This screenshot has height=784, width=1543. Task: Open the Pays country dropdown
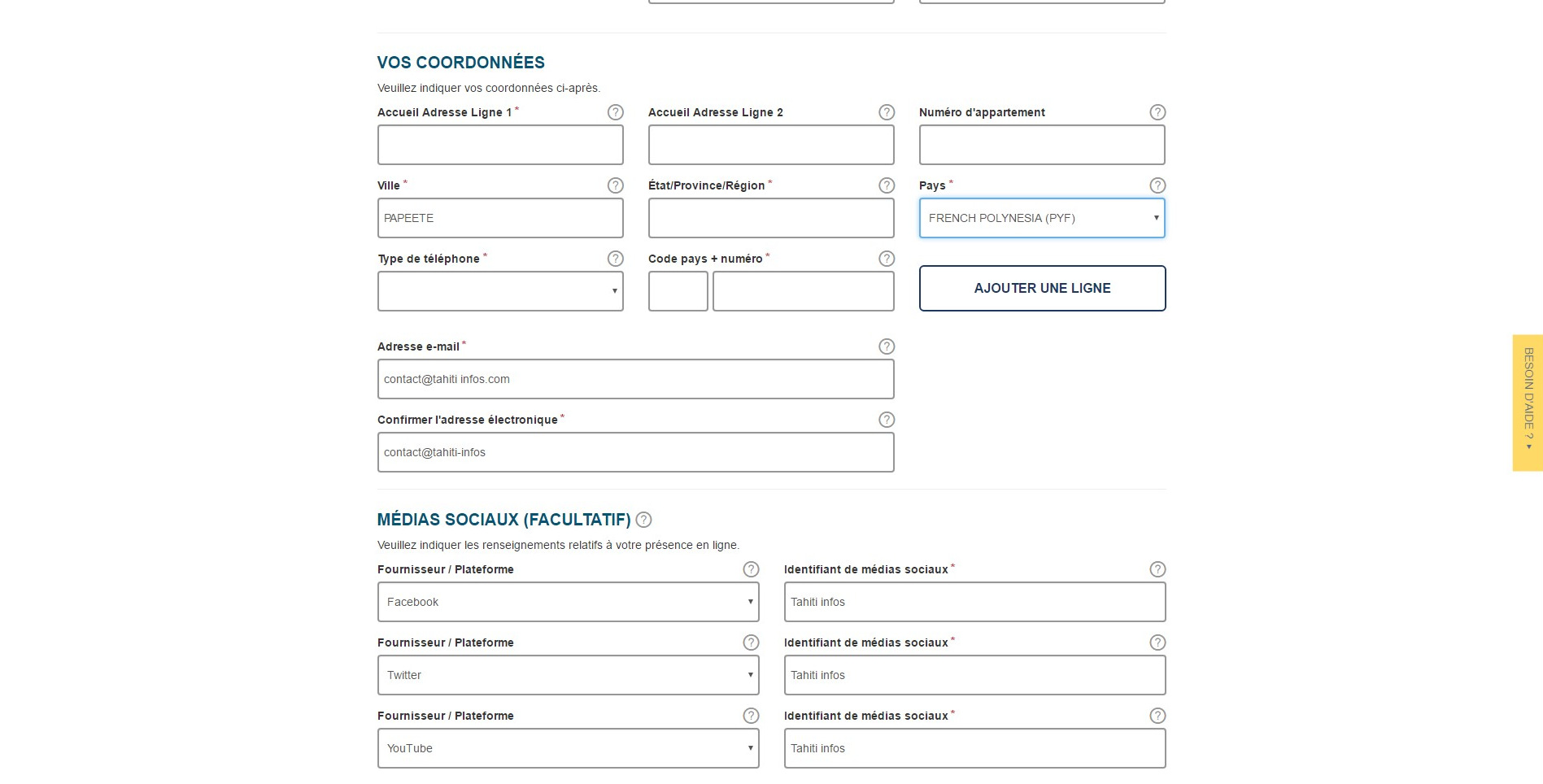pyautogui.click(x=1041, y=218)
